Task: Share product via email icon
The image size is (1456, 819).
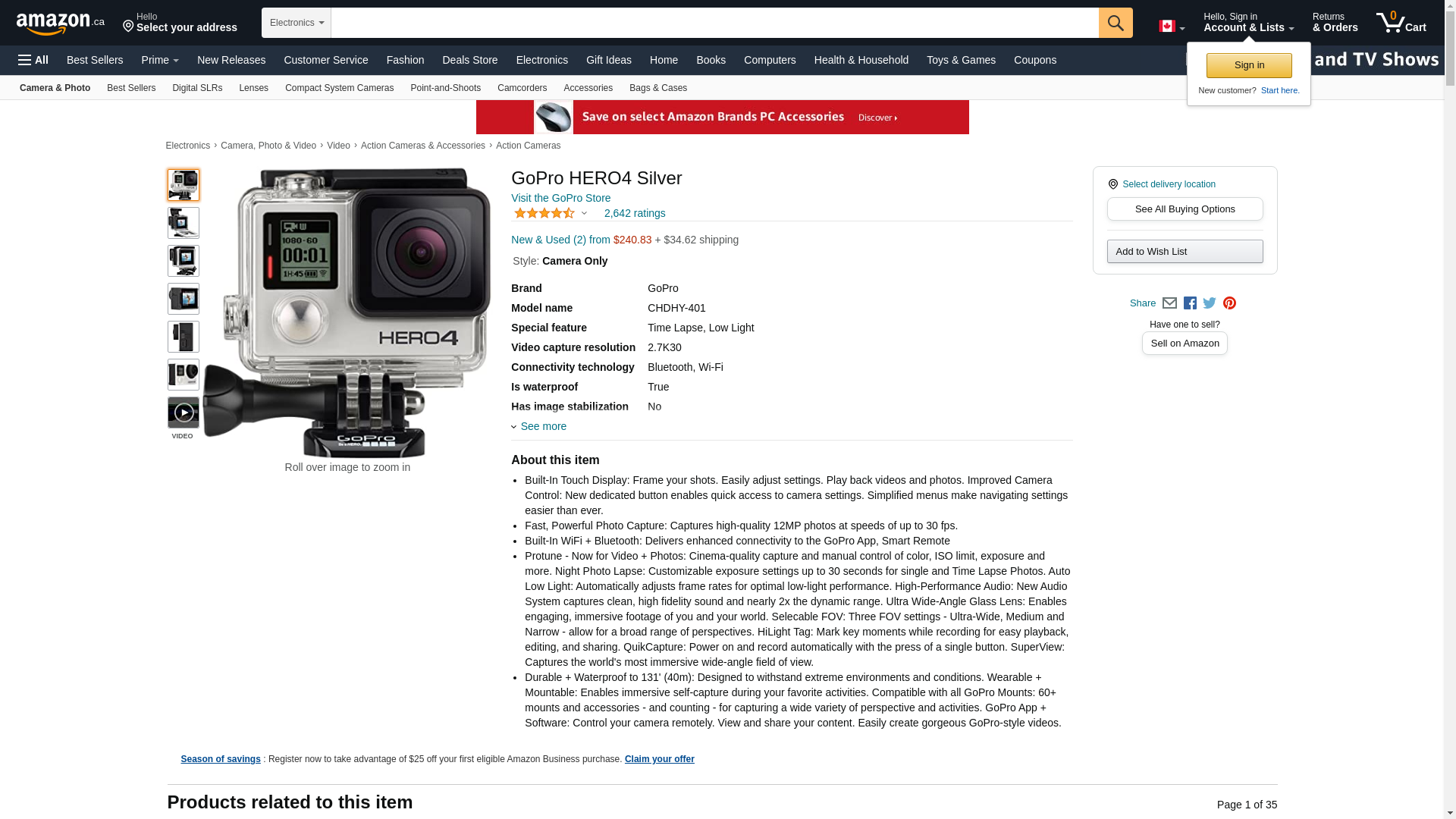Action: [1169, 303]
